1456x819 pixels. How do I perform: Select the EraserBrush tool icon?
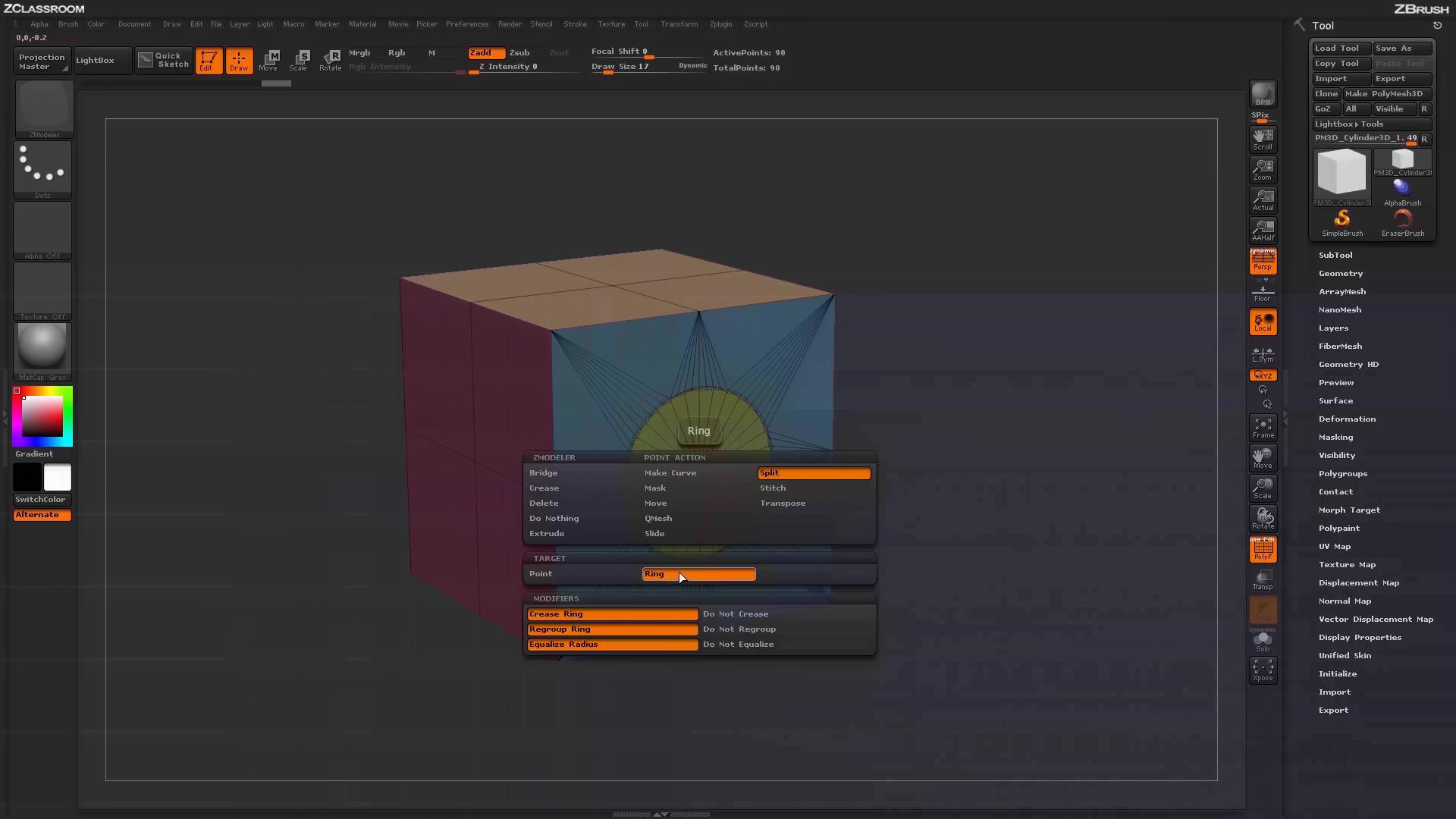1403,223
